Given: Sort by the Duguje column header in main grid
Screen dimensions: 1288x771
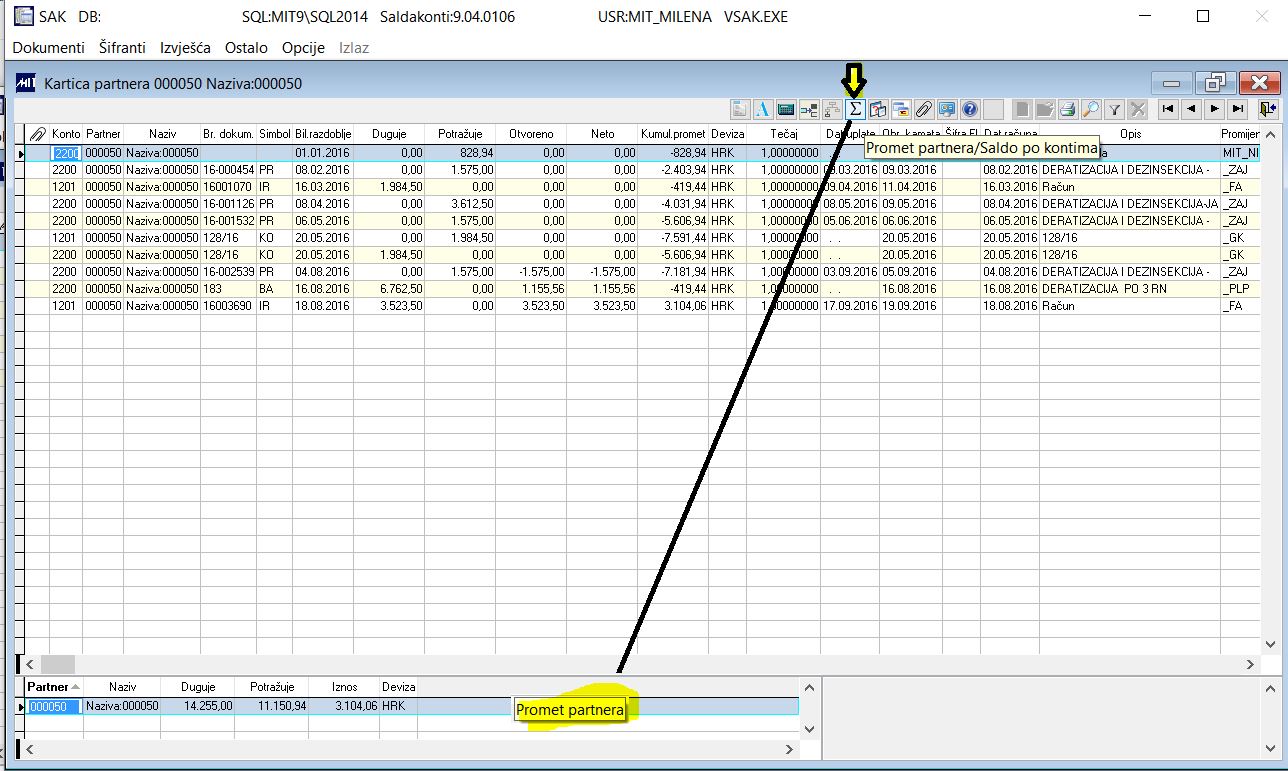Looking at the screenshot, I should click(x=388, y=133).
